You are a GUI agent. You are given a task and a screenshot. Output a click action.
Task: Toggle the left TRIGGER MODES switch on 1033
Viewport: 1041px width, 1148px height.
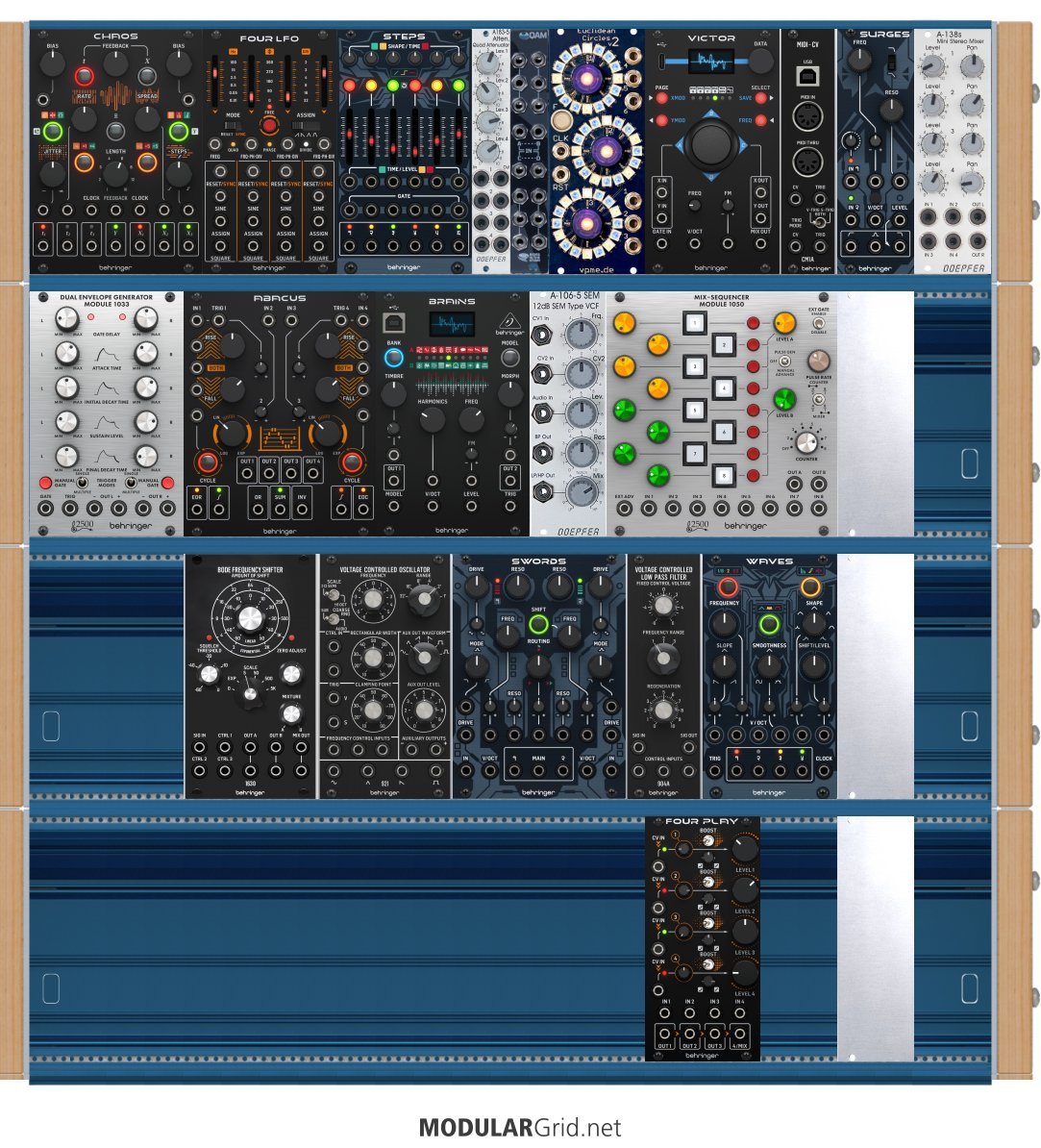(x=82, y=483)
